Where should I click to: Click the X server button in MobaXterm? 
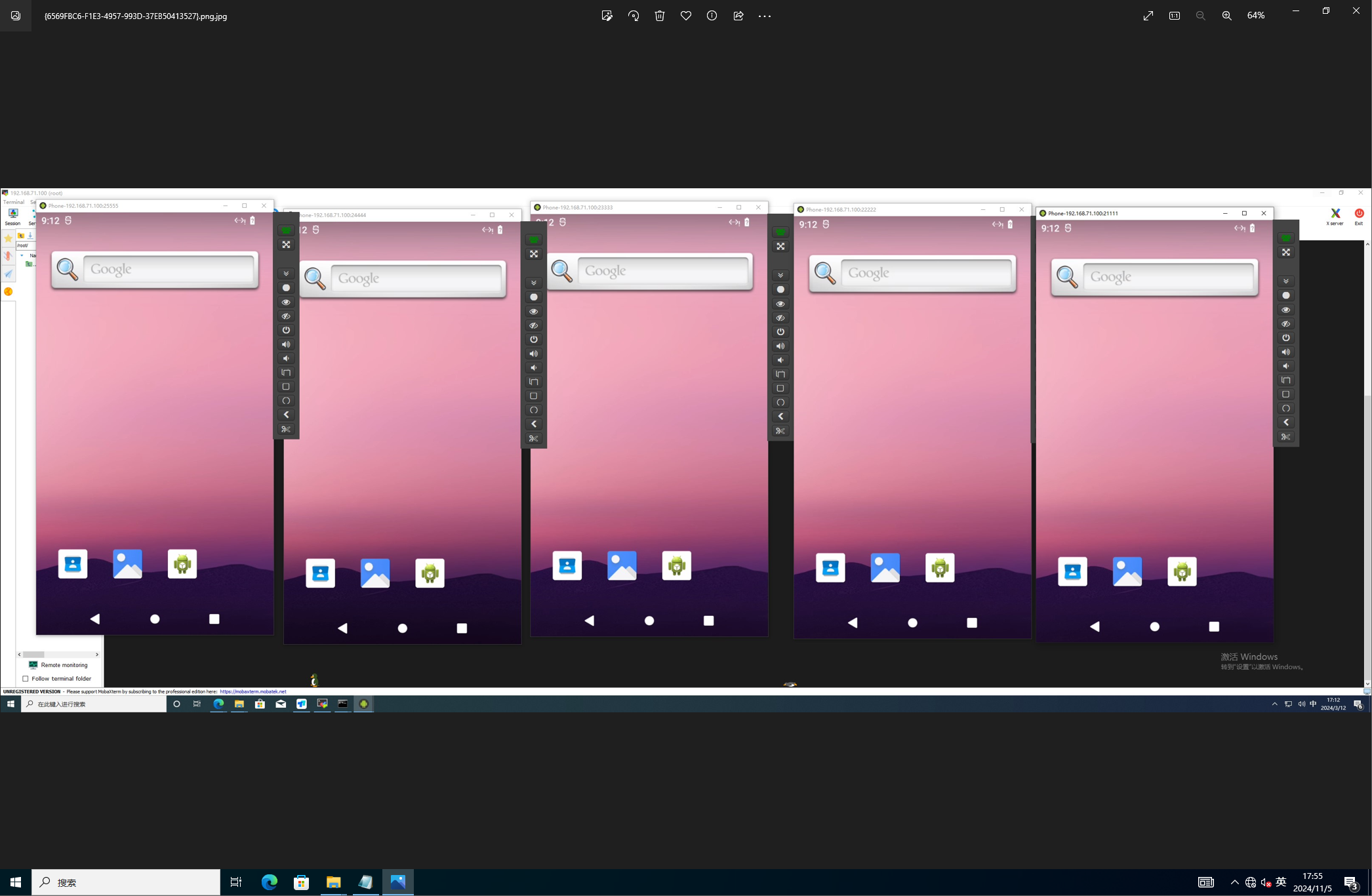click(1335, 217)
